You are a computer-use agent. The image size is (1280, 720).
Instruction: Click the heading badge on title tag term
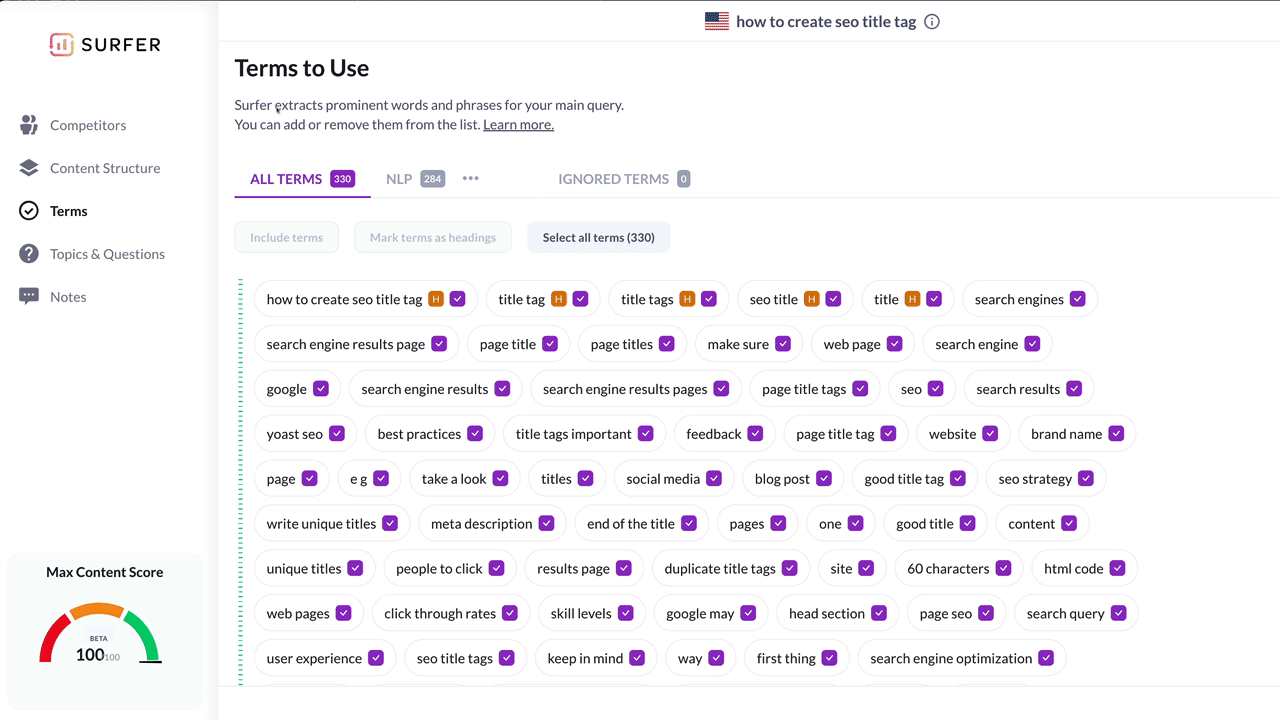[x=561, y=298]
